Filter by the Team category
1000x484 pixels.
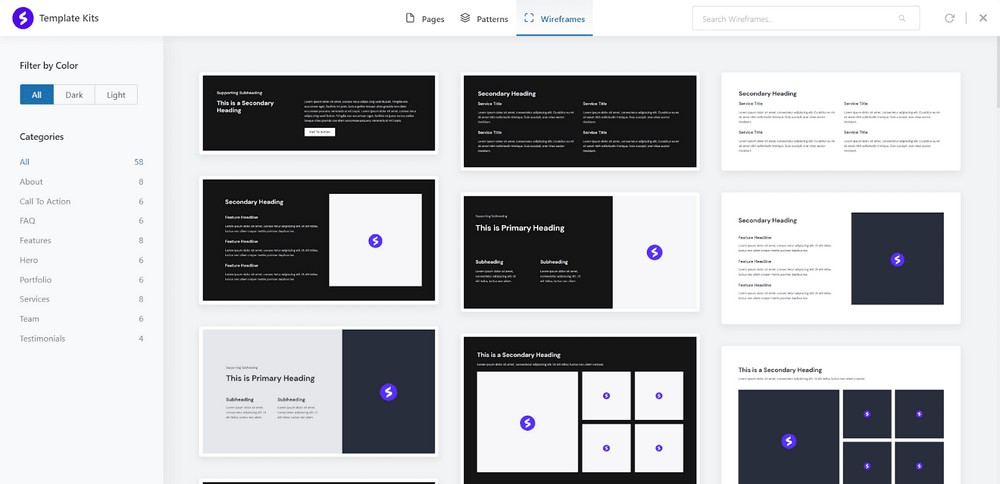82,319
